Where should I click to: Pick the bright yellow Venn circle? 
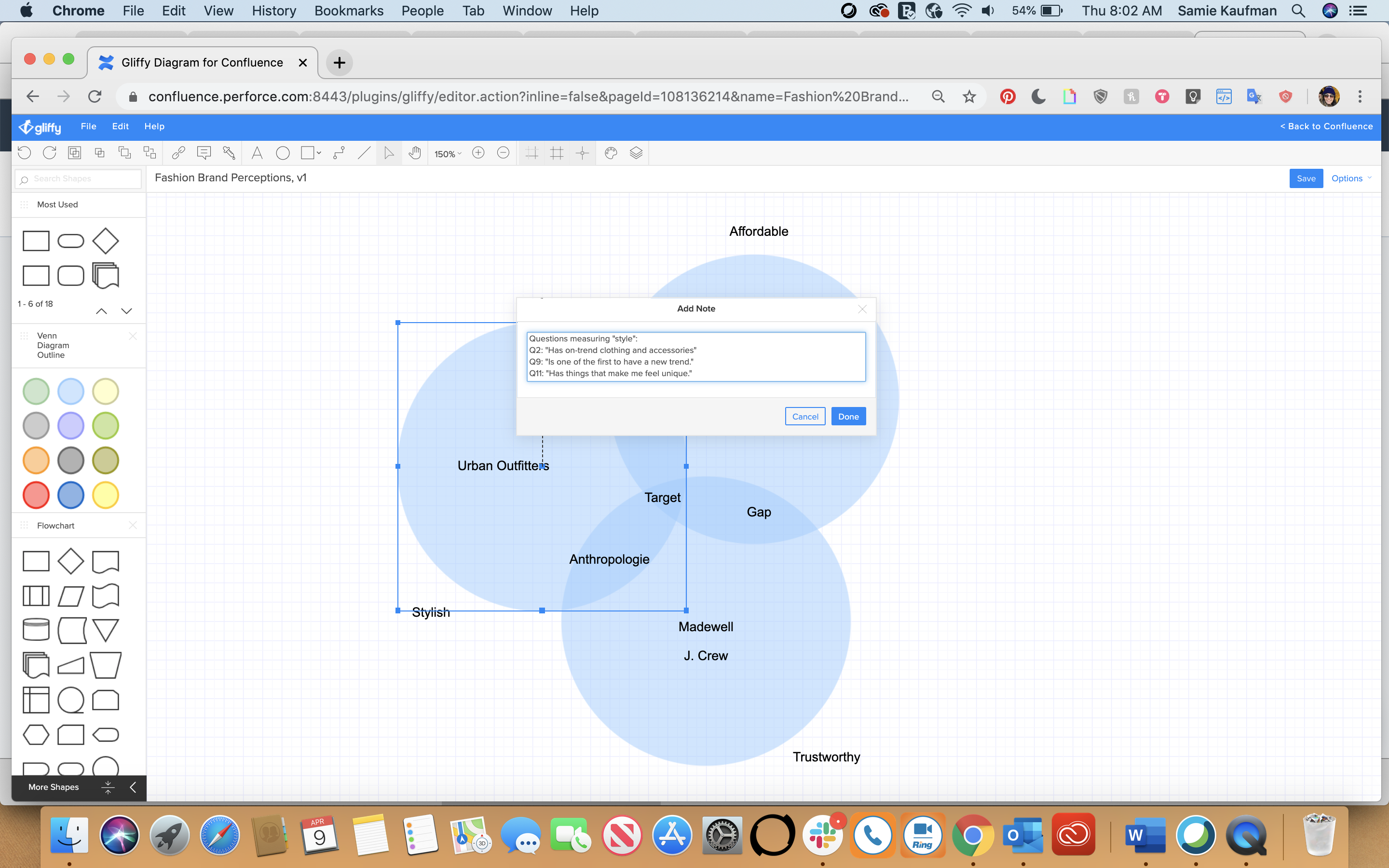[x=106, y=495]
